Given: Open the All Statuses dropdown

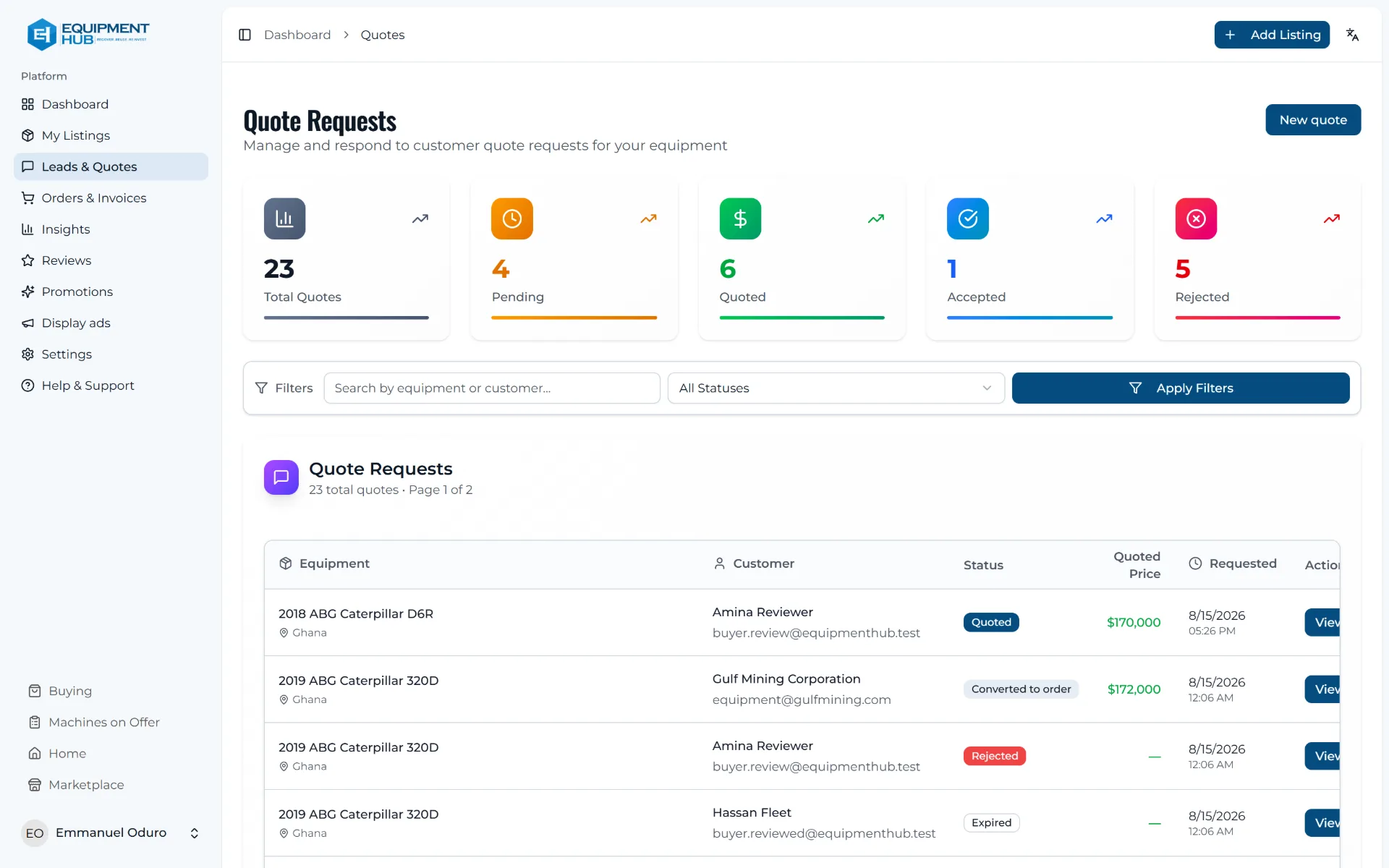Looking at the screenshot, I should [836, 388].
